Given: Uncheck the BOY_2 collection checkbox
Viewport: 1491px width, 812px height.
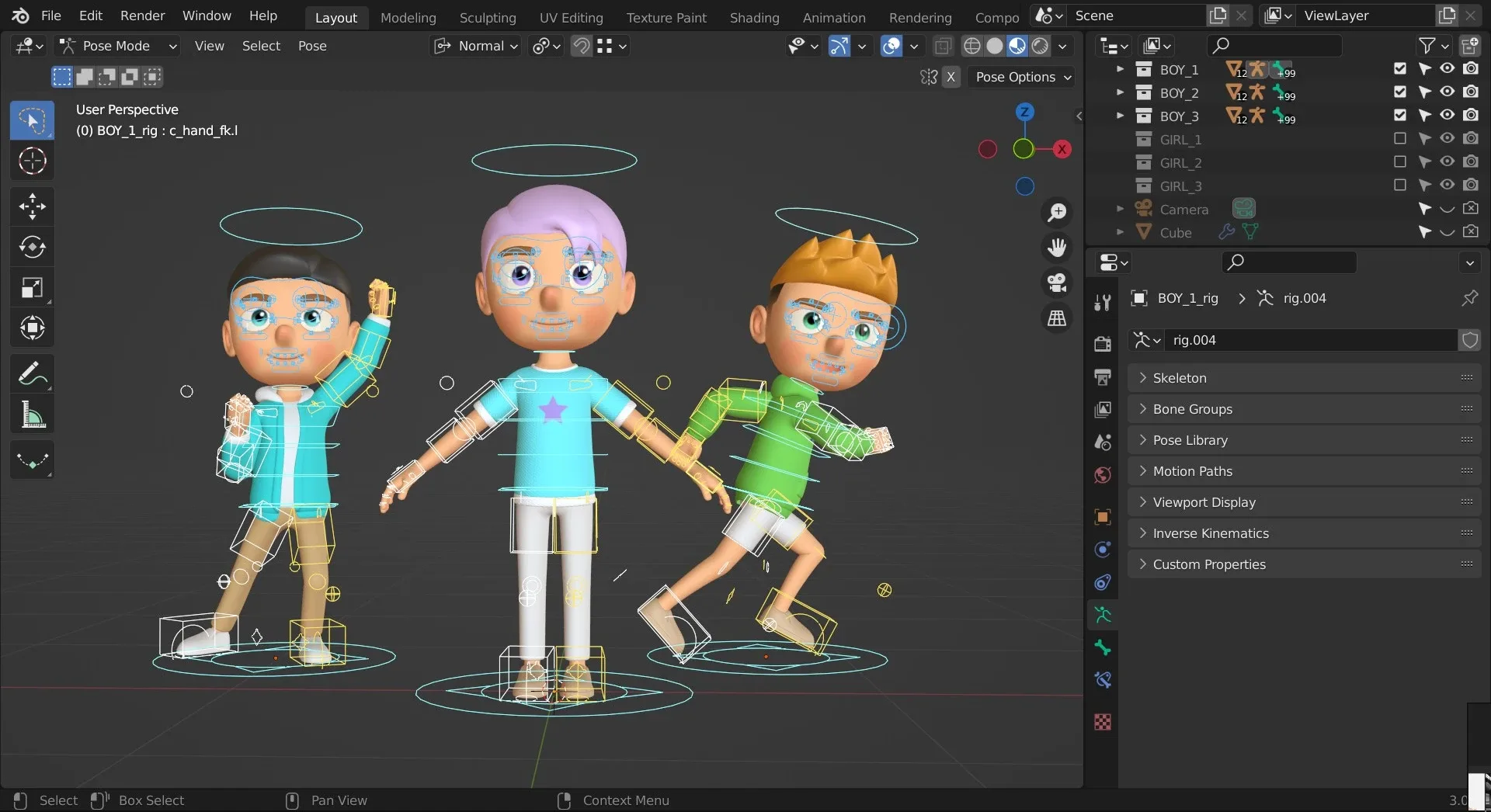Looking at the screenshot, I should pos(1400,92).
